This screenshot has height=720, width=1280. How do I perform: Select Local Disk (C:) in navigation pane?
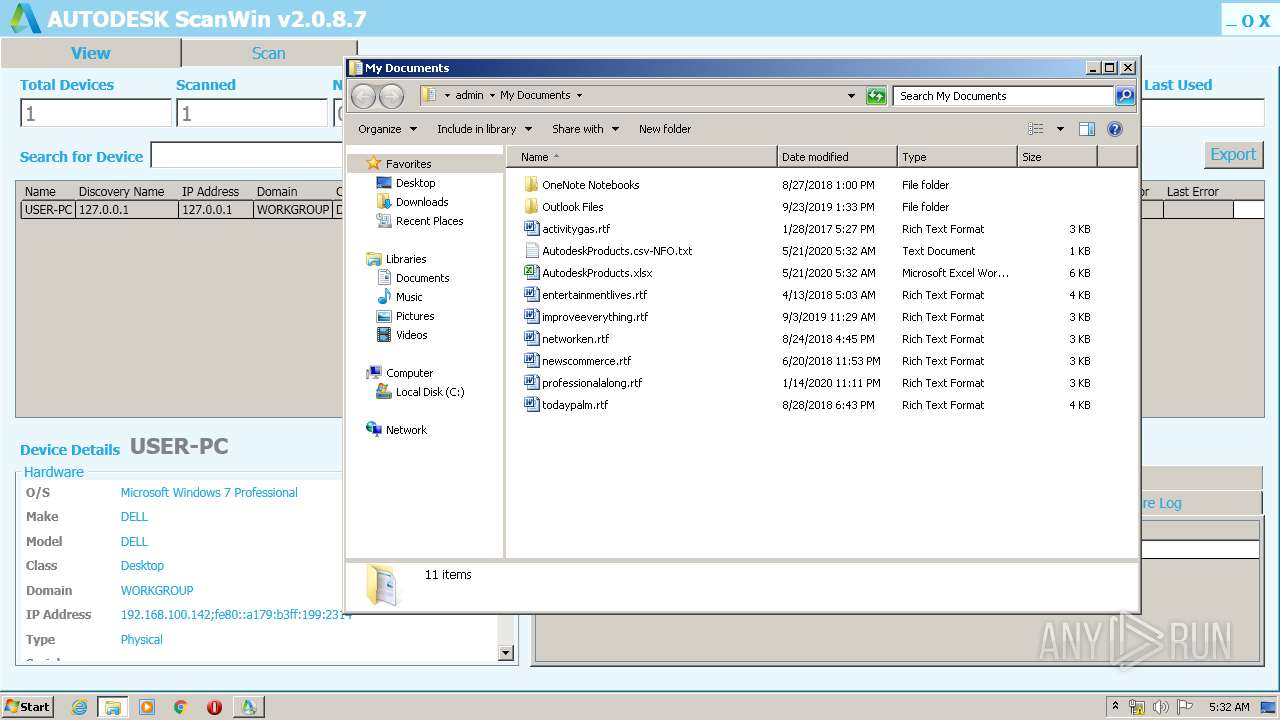pyautogui.click(x=429, y=392)
